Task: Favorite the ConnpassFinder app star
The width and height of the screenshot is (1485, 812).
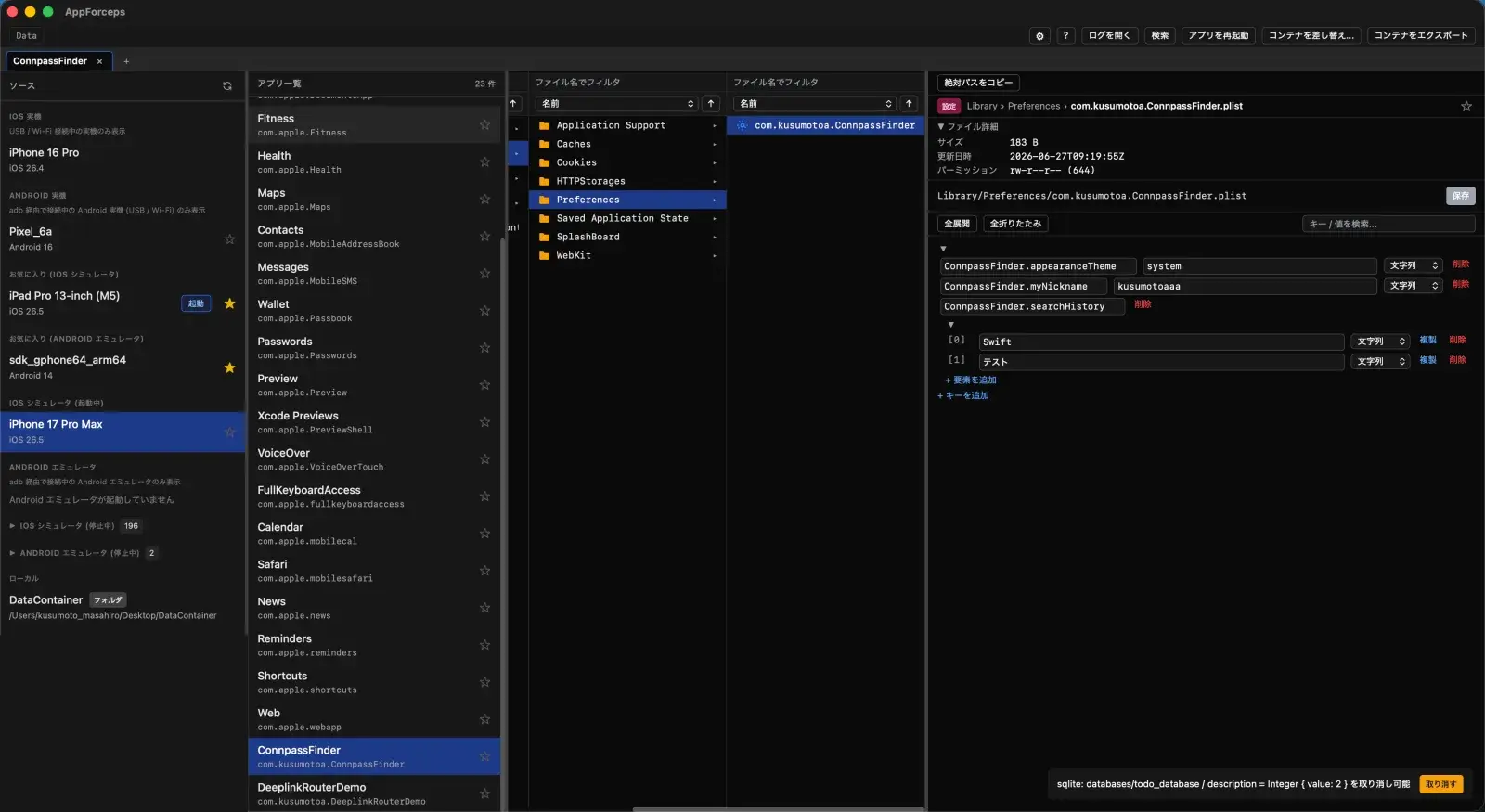Action: pos(484,756)
